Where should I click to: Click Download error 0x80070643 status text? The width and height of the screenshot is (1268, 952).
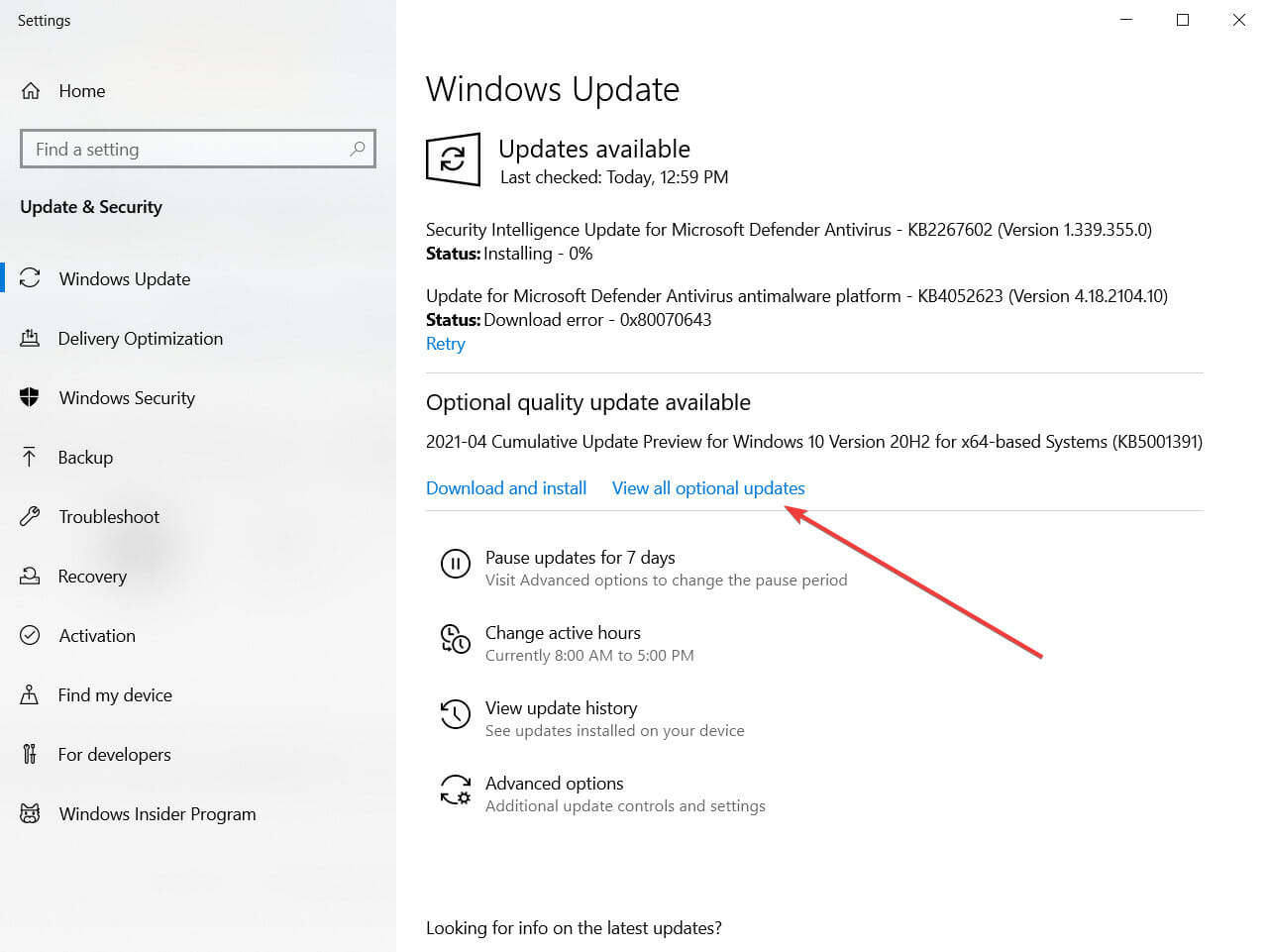(x=597, y=320)
